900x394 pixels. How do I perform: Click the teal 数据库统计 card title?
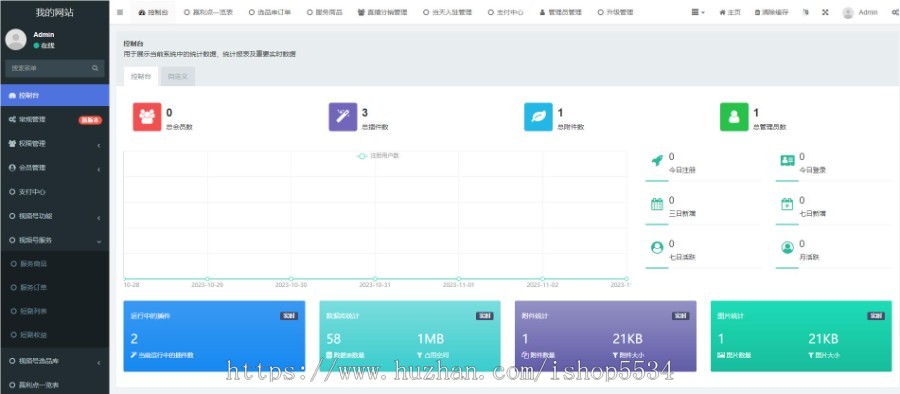[343, 316]
